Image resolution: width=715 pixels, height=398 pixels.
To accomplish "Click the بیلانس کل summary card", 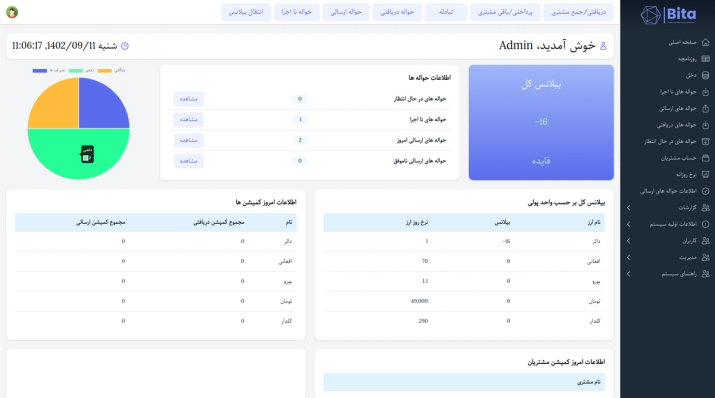I will click(541, 122).
